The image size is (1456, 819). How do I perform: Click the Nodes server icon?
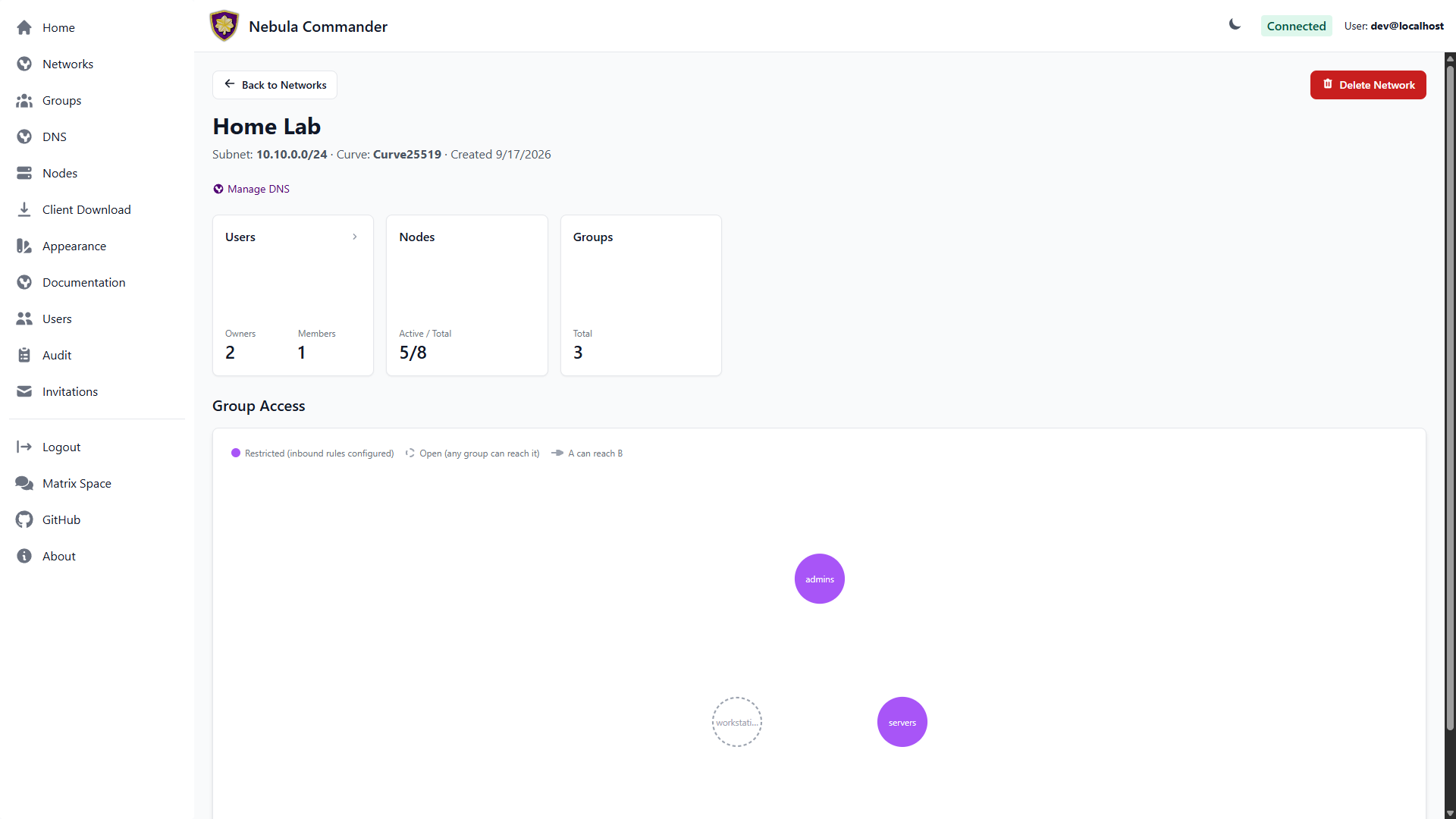[x=24, y=173]
